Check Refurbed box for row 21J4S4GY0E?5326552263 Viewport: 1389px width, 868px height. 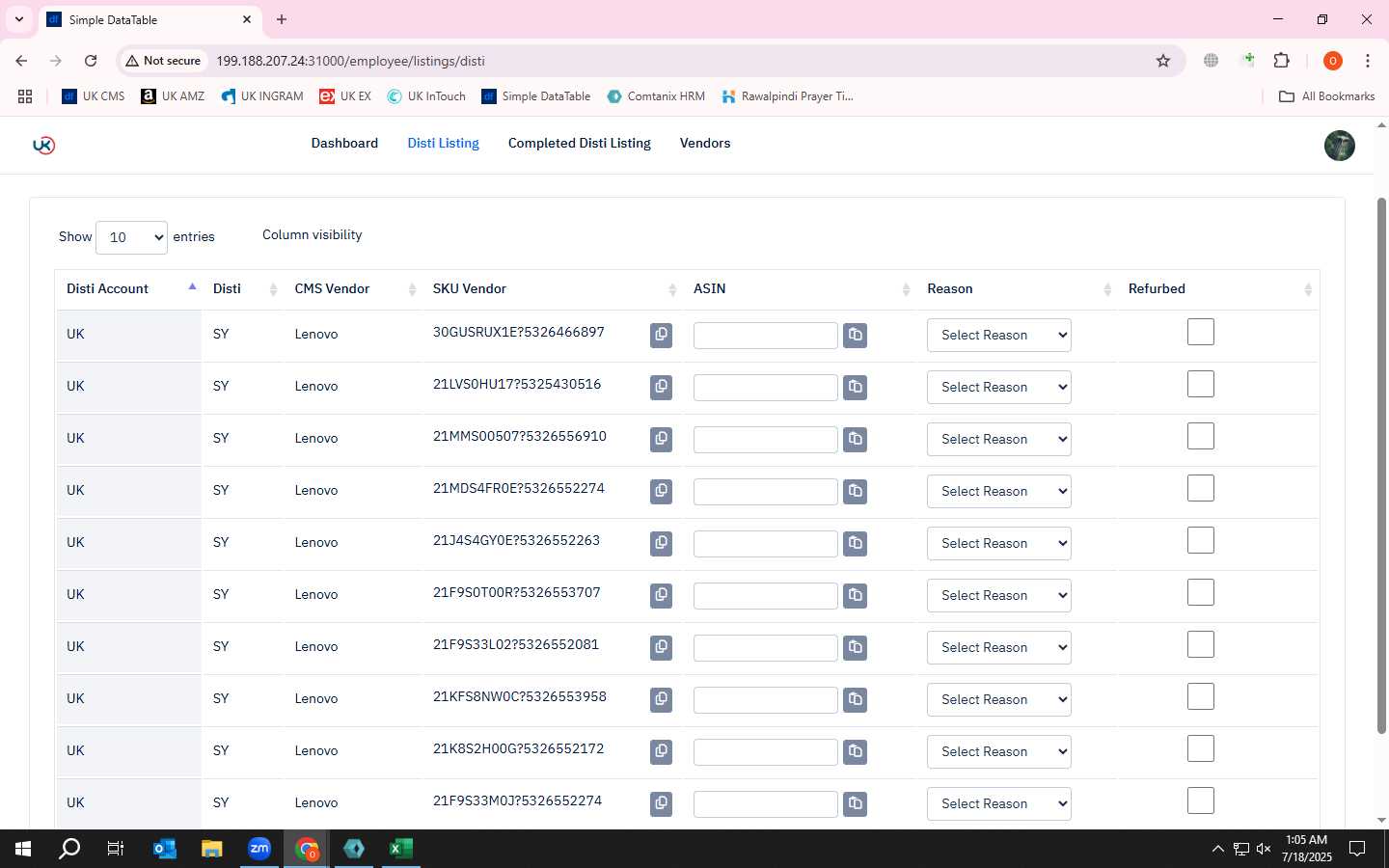click(x=1200, y=540)
